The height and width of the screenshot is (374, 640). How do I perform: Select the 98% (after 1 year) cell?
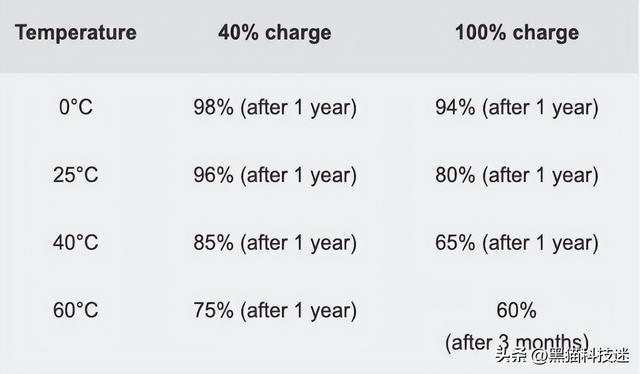click(275, 108)
